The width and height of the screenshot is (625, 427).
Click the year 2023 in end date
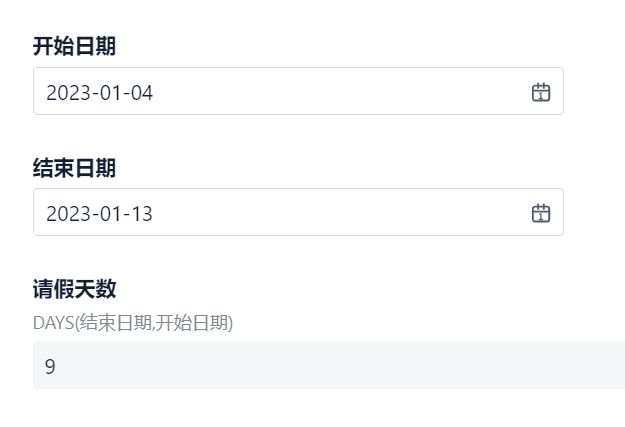tap(69, 214)
